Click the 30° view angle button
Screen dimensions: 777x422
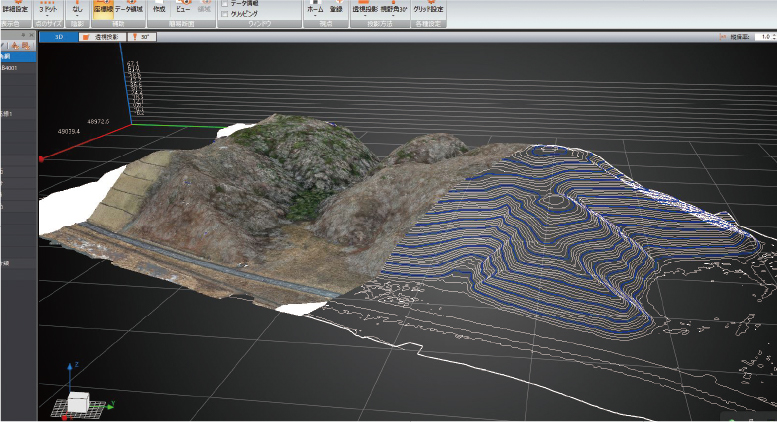pos(142,37)
